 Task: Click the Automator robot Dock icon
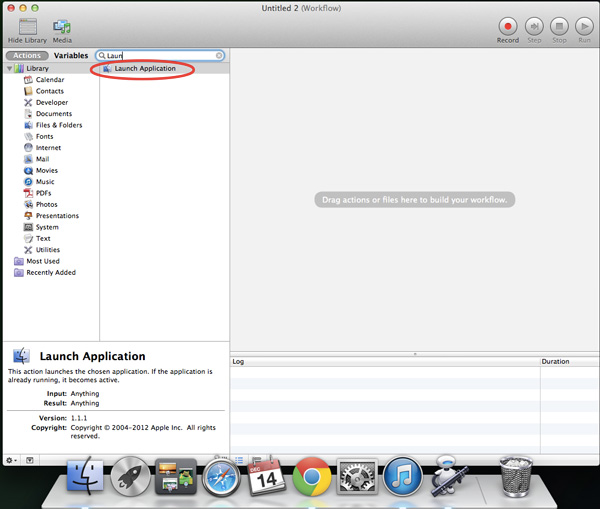(448, 476)
